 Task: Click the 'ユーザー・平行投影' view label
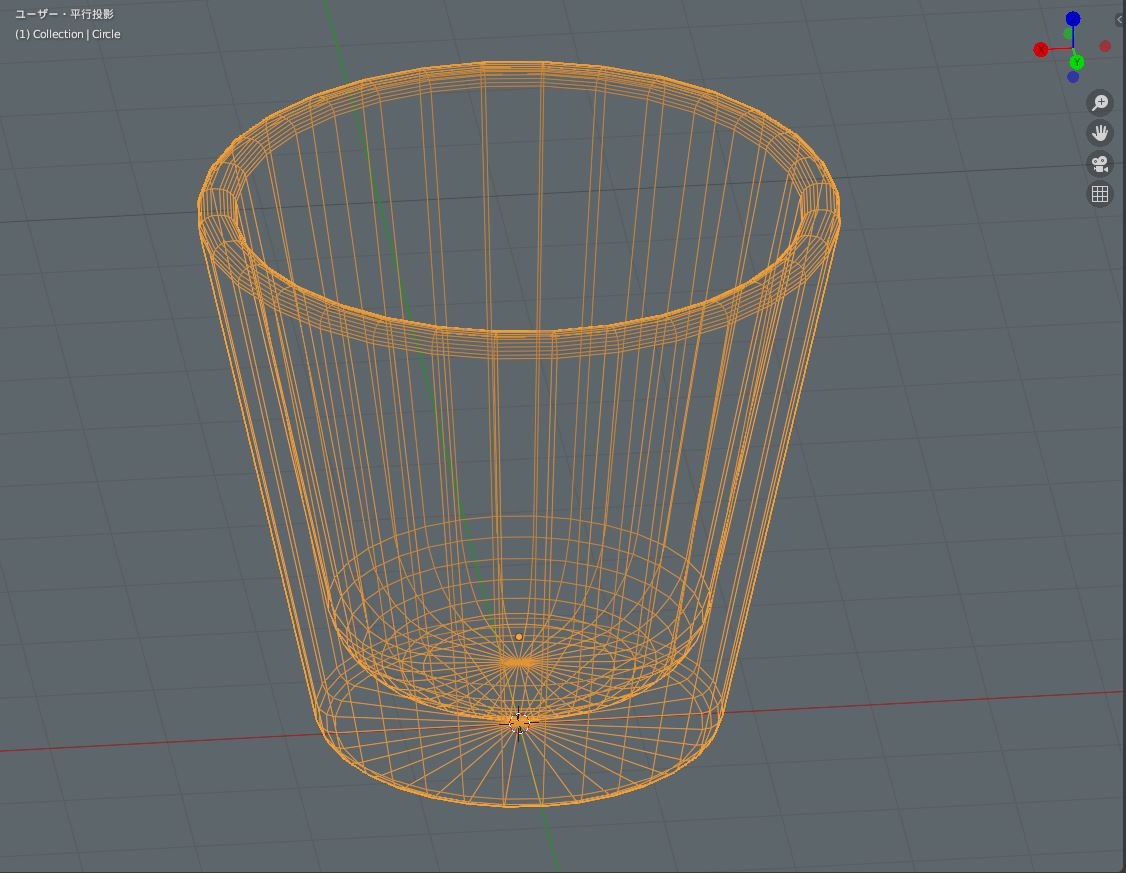(x=64, y=14)
